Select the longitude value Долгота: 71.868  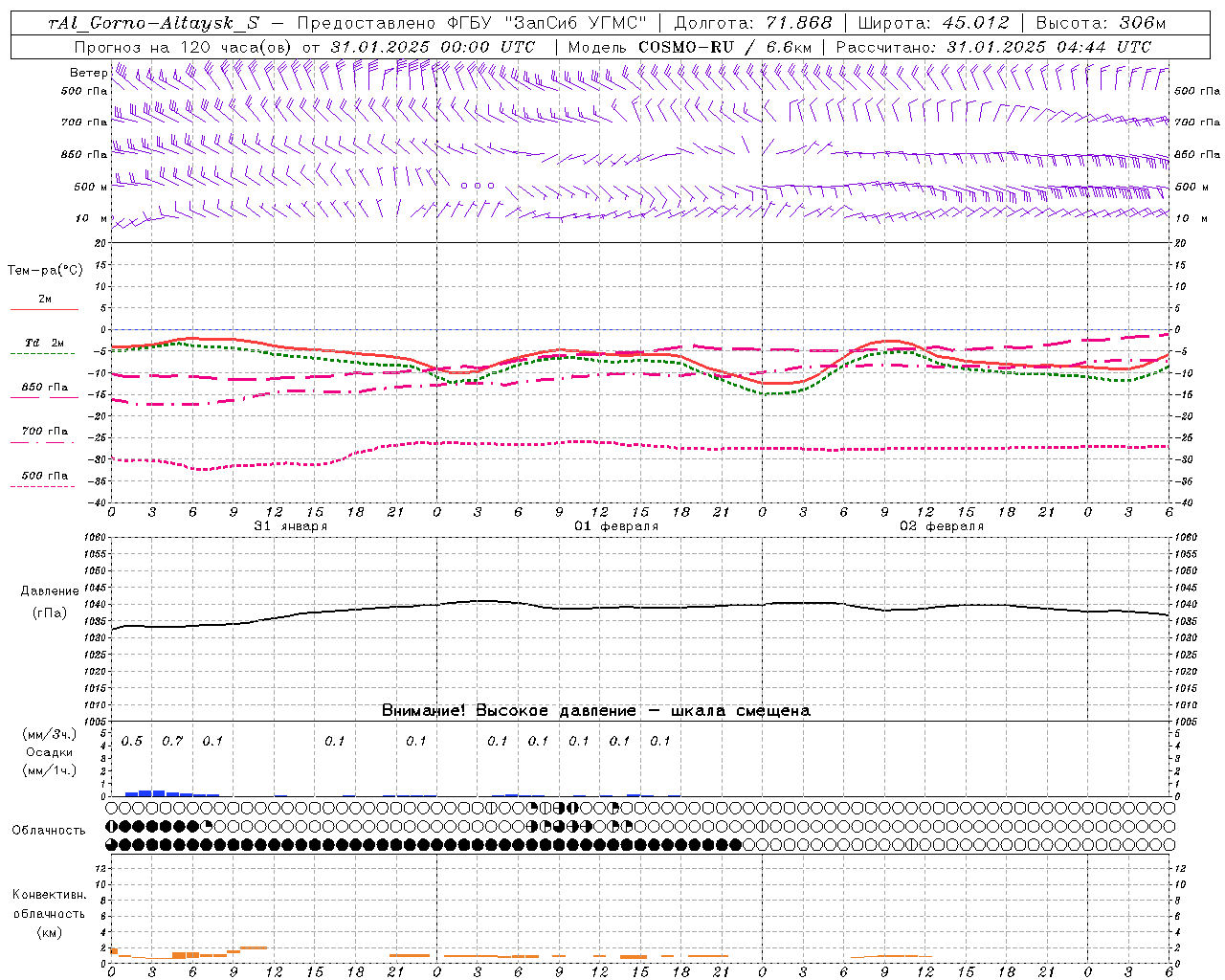click(x=753, y=23)
